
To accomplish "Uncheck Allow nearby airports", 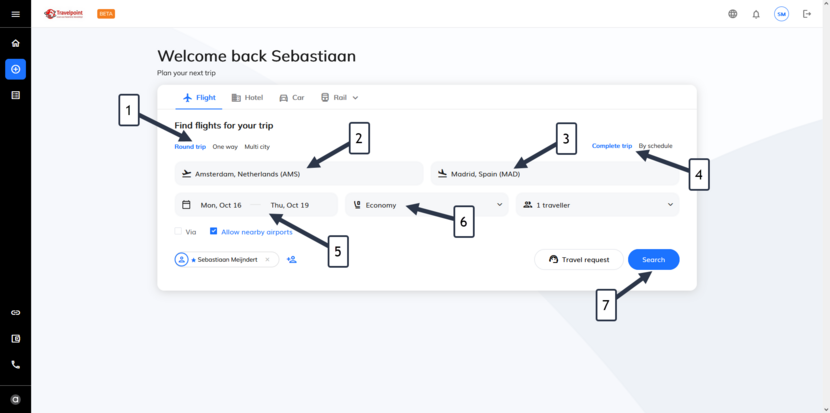I will (x=214, y=231).
